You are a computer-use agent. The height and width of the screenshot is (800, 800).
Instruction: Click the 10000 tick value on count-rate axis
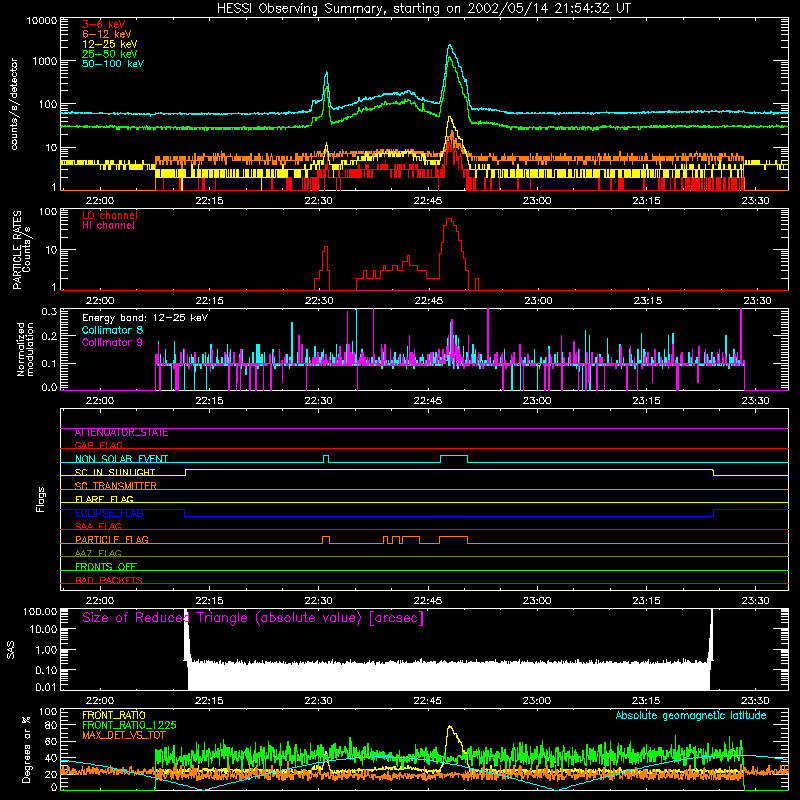tap(42, 20)
